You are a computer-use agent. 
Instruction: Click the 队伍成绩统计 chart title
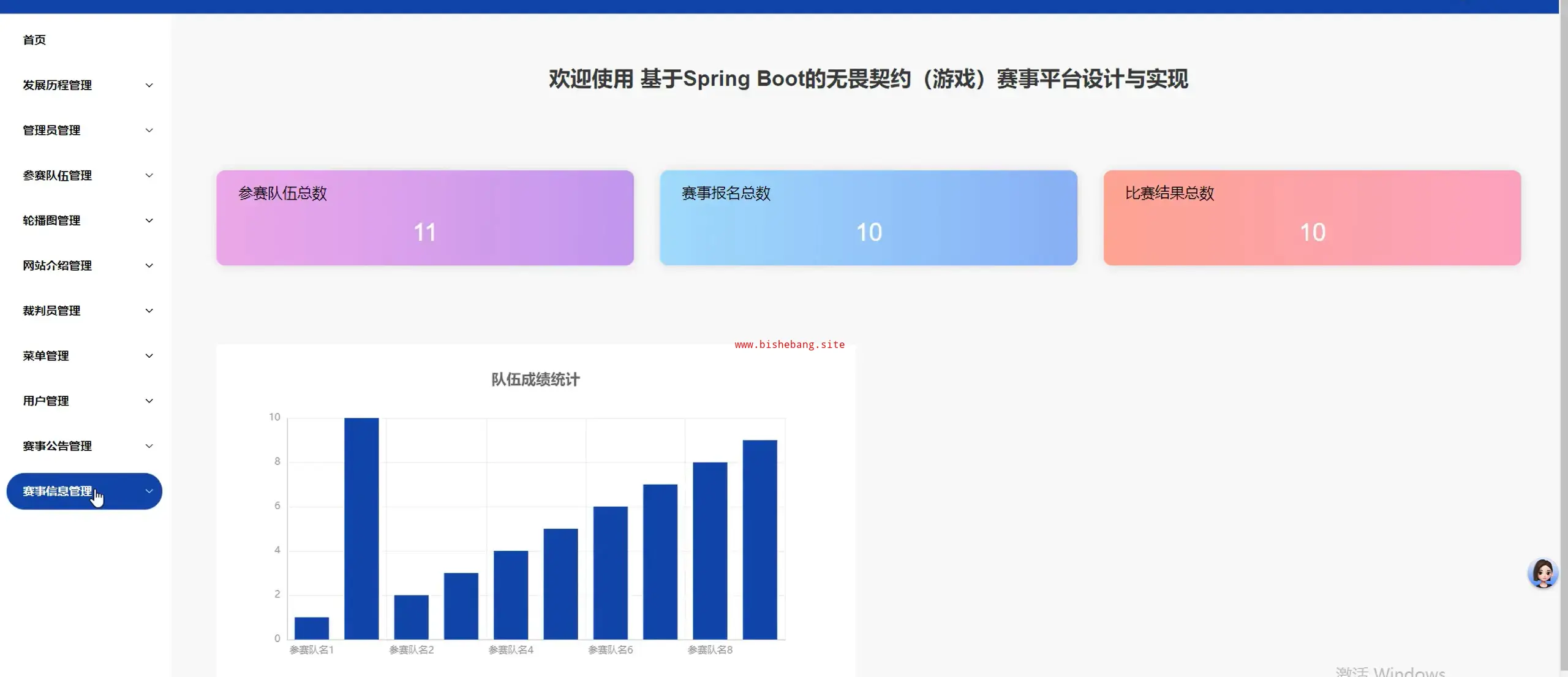(x=535, y=379)
